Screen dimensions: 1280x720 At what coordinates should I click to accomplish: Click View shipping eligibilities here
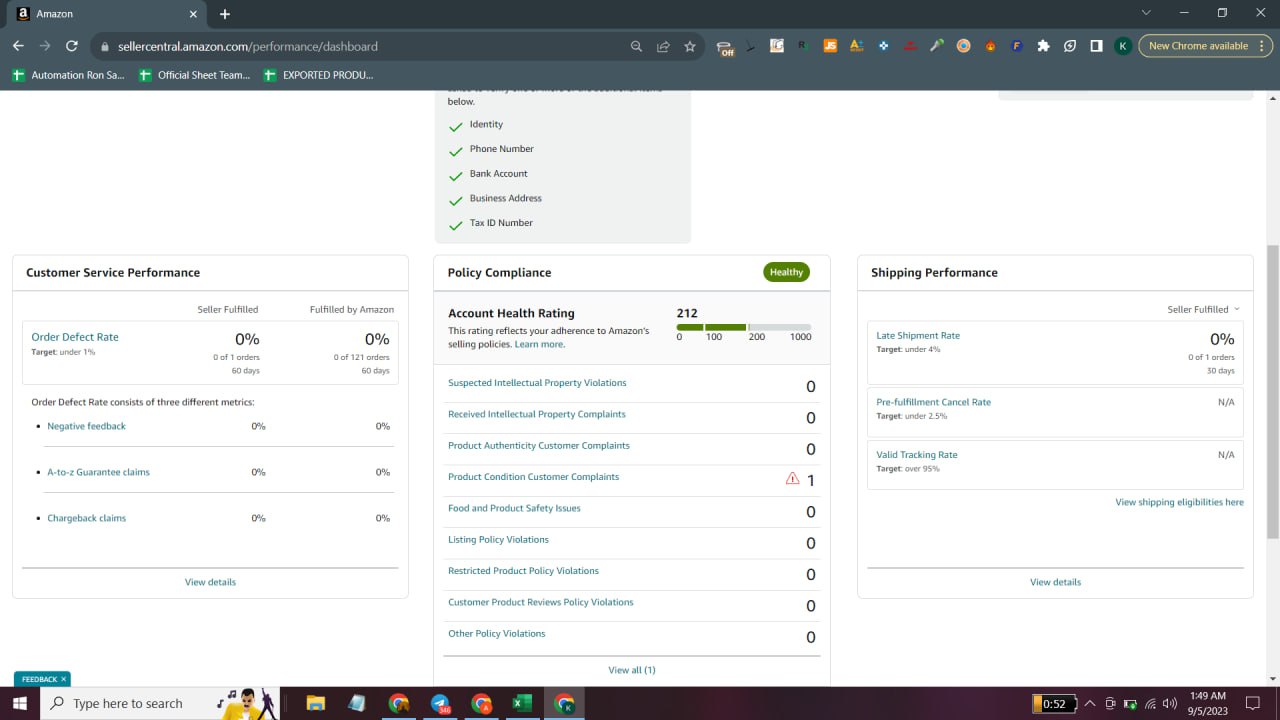pos(1180,502)
